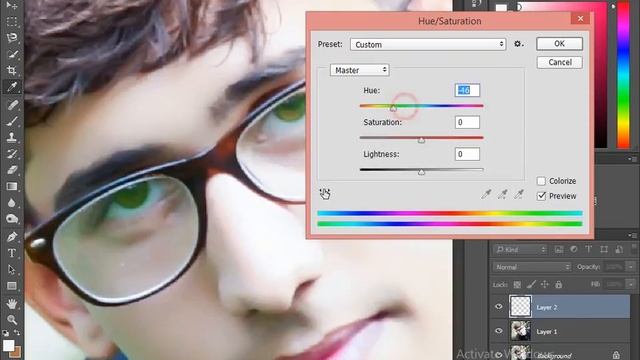Select the Layer 1 thumbnail
Screen dimensions: 640x360
click(520, 331)
